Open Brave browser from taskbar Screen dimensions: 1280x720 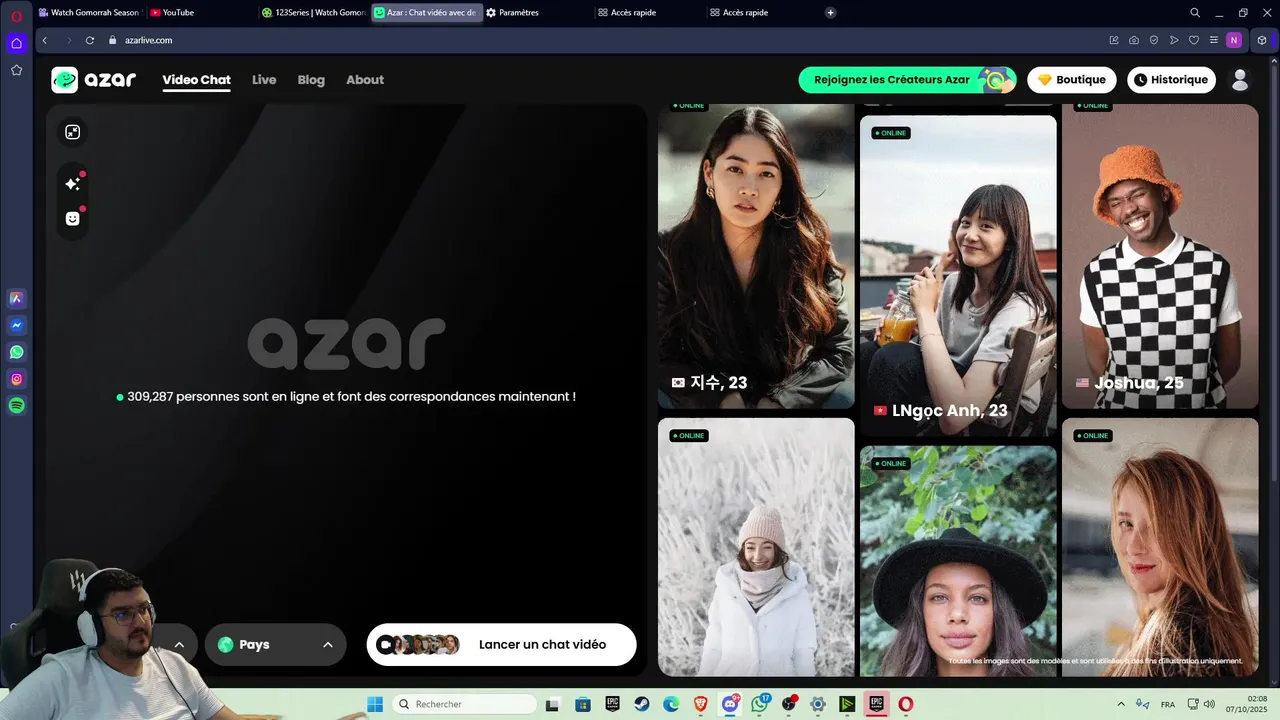coord(701,704)
